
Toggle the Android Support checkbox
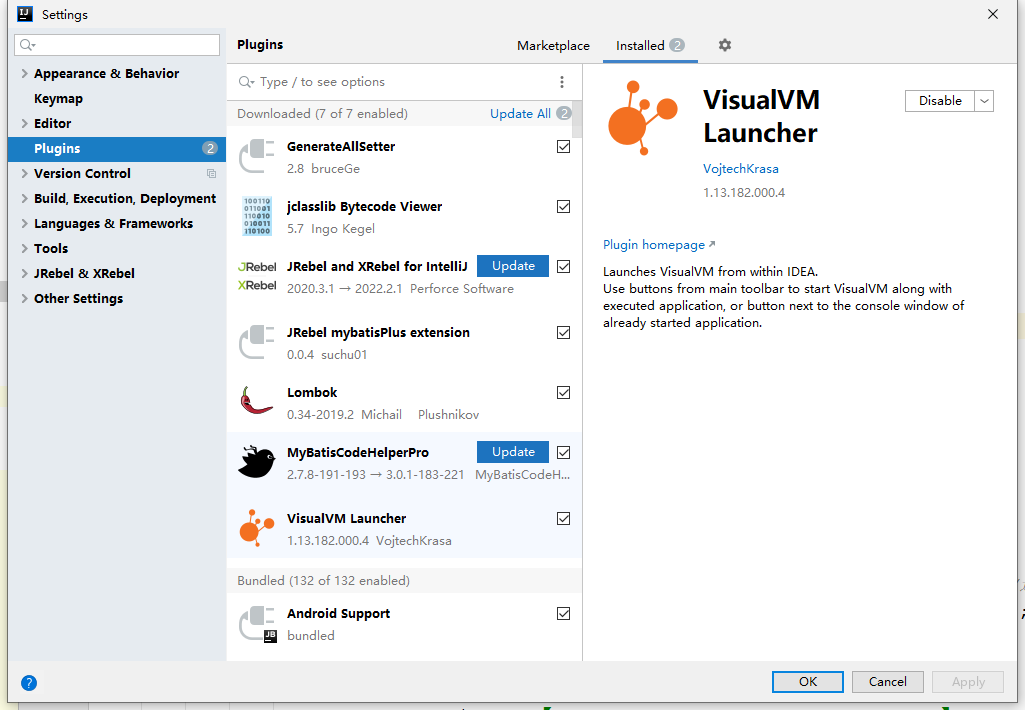tap(563, 614)
